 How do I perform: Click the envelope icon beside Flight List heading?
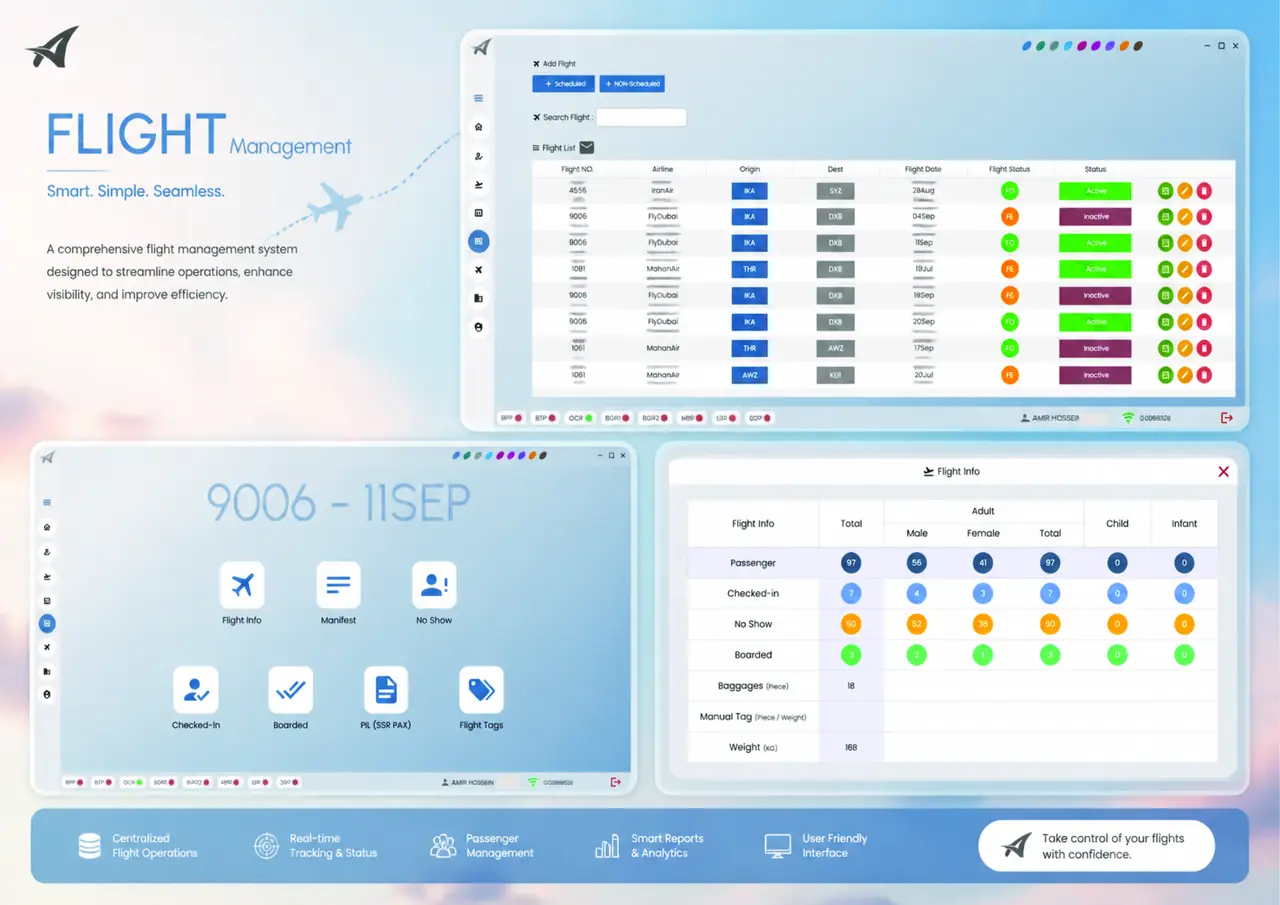pos(587,147)
